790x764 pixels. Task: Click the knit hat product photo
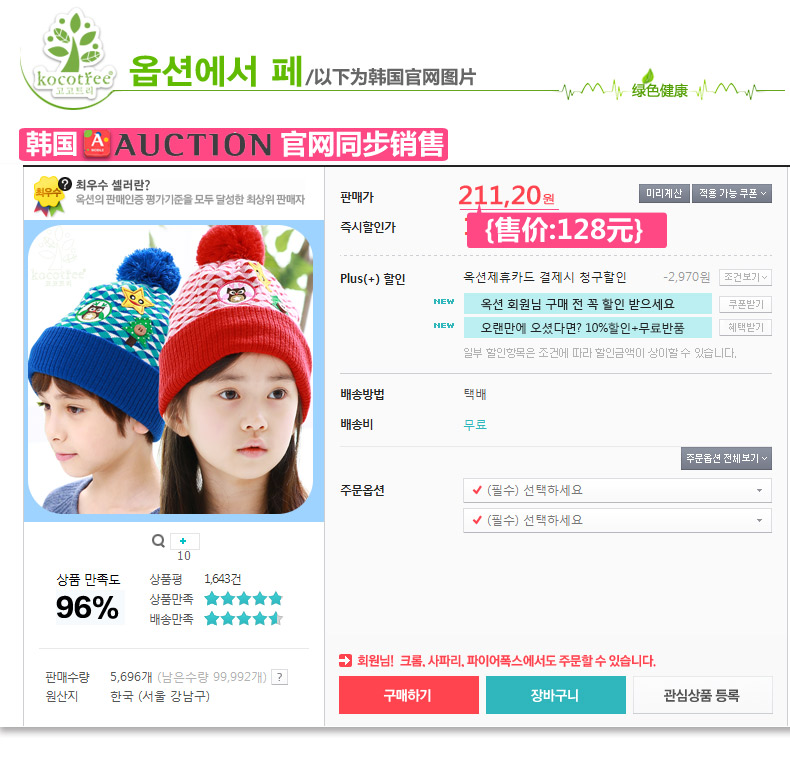173,370
